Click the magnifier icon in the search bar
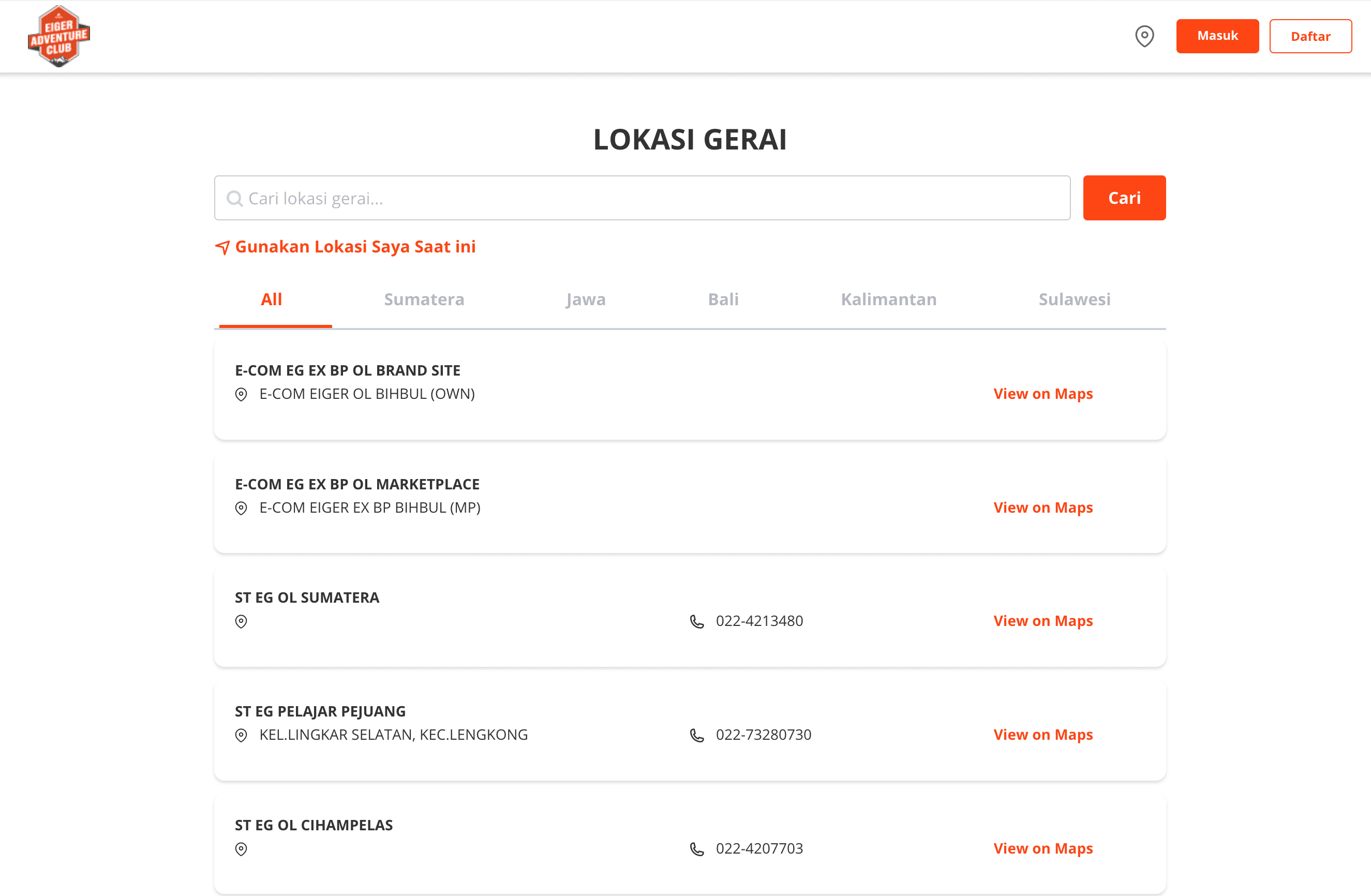 click(x=234, y=198)
